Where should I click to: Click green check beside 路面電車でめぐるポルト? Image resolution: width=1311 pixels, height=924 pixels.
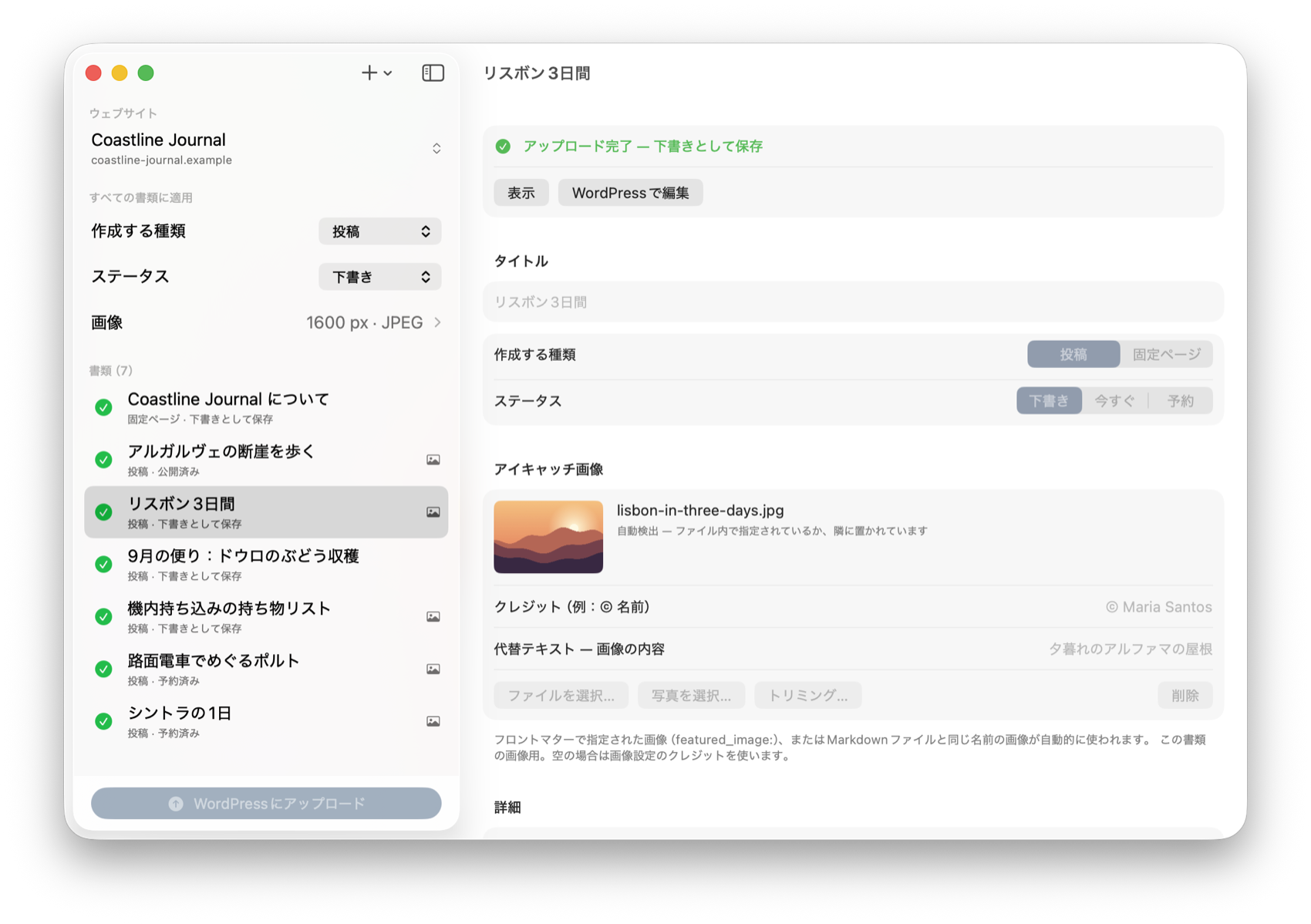click(103, 669)
